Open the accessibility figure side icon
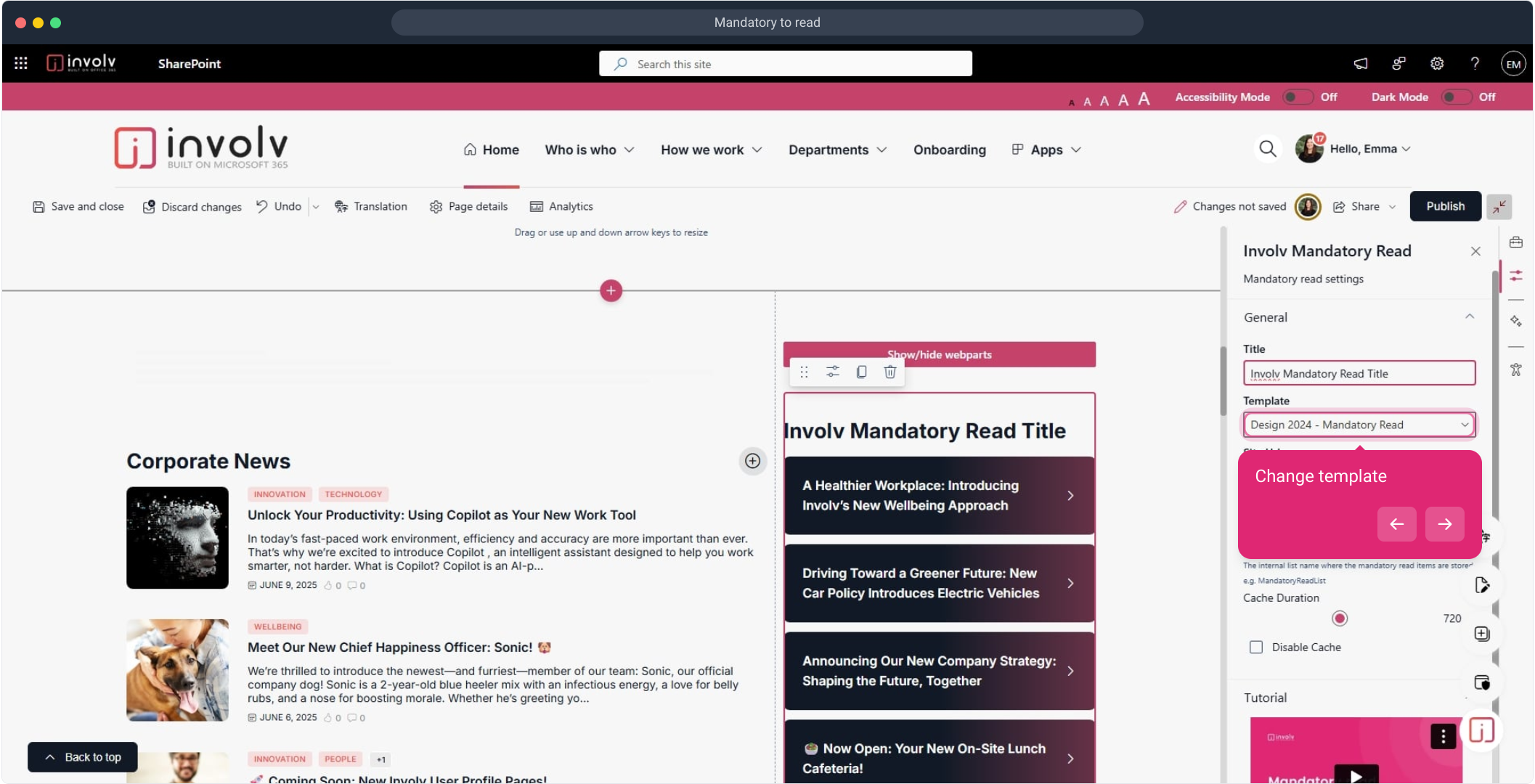The height and width of the screenshot is (784, 1535). pos(1516,370)
